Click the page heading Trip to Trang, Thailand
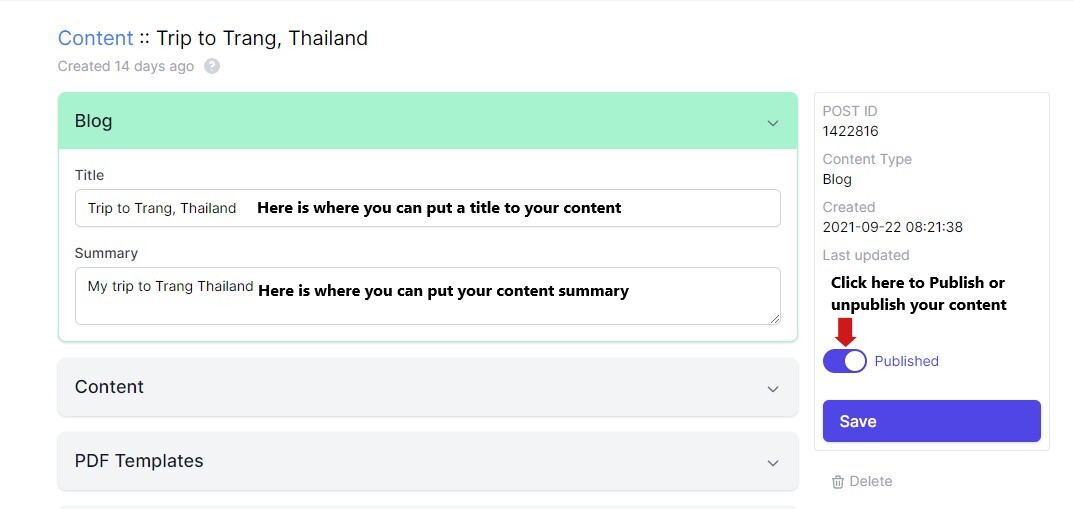The height and width of the screenshot is (509, 1074). click(262, 38)
